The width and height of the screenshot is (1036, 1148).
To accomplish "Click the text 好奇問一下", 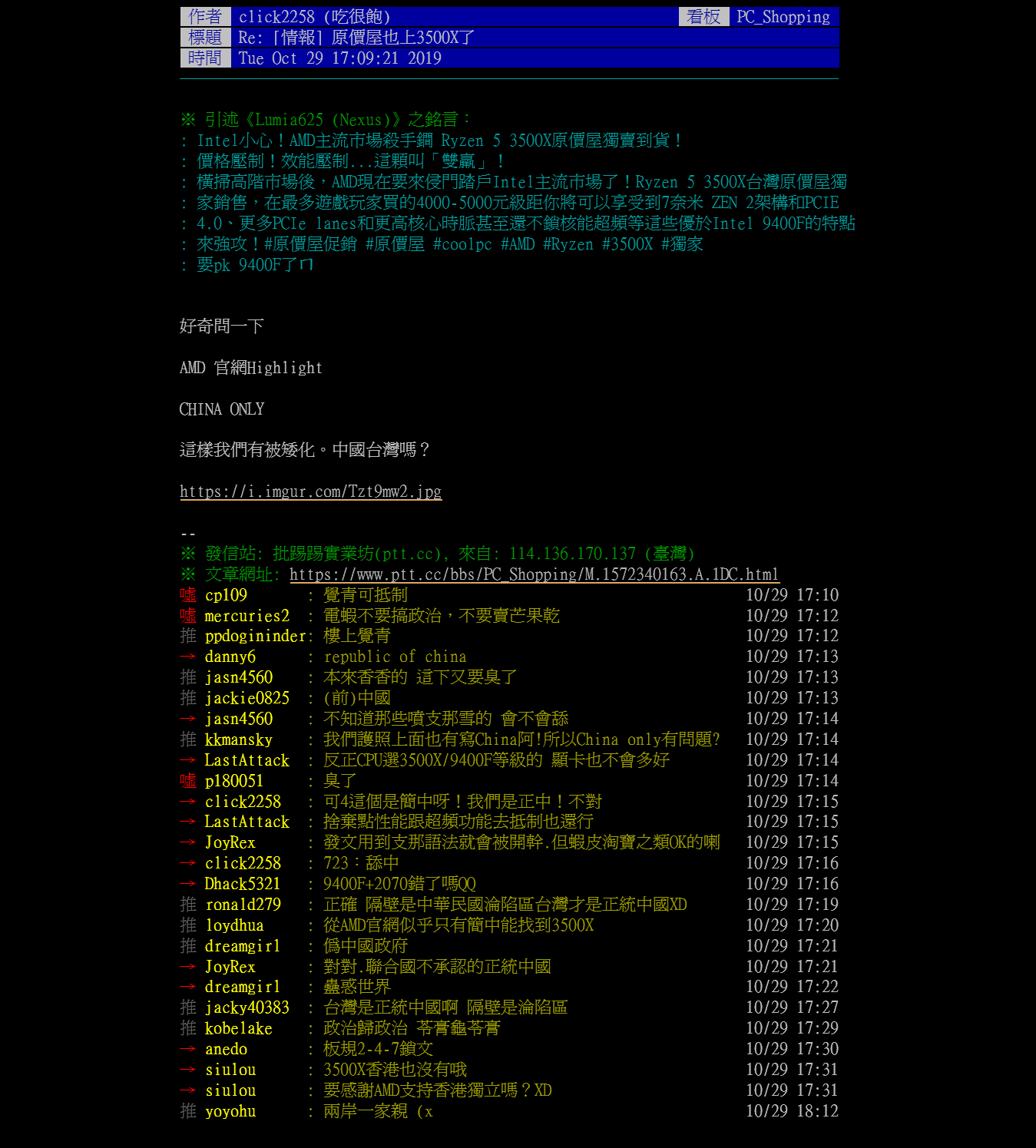I will coord(221,326).
